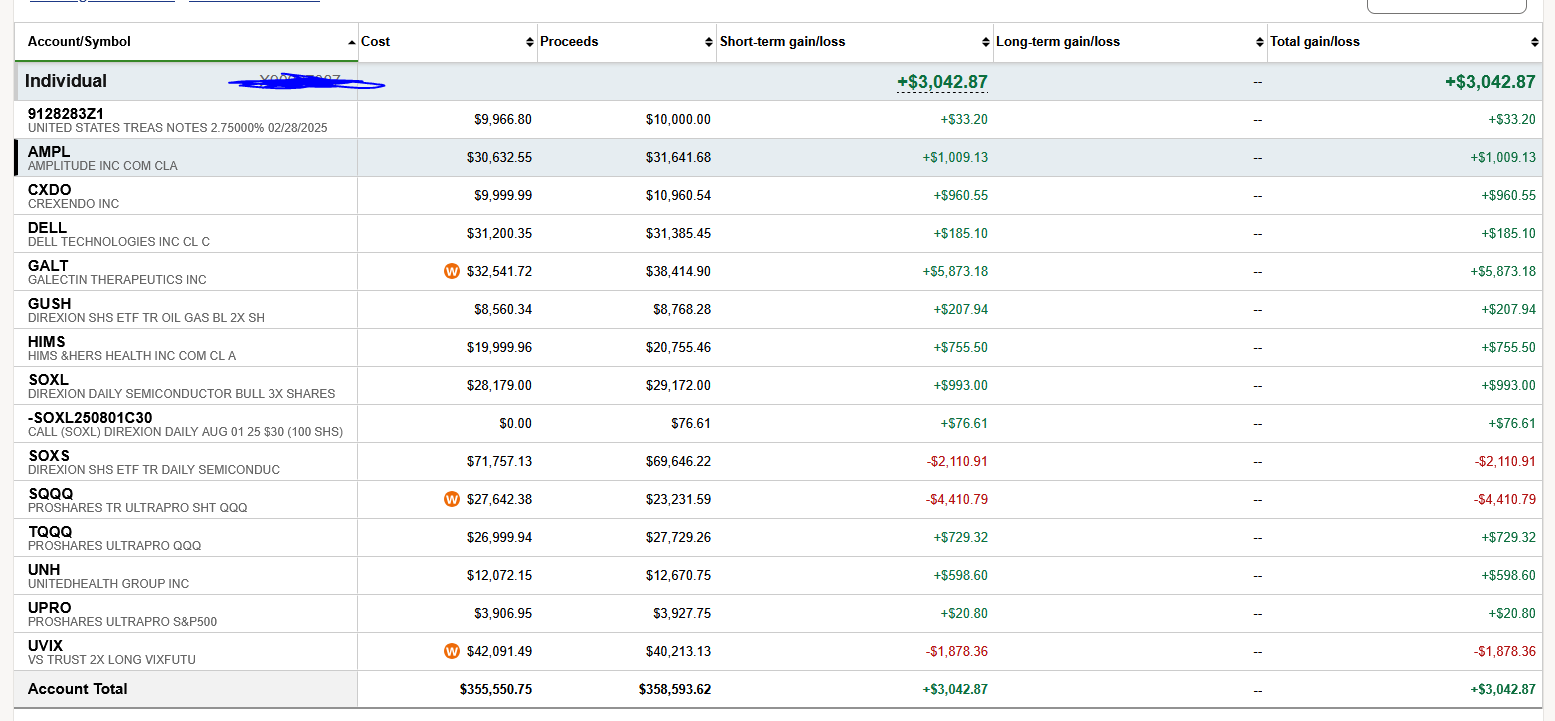Image resolution: width=1555 pixels, height=721 pixels.
Task: Click SOXL cost $28,179.00
Action: (499, 385)
